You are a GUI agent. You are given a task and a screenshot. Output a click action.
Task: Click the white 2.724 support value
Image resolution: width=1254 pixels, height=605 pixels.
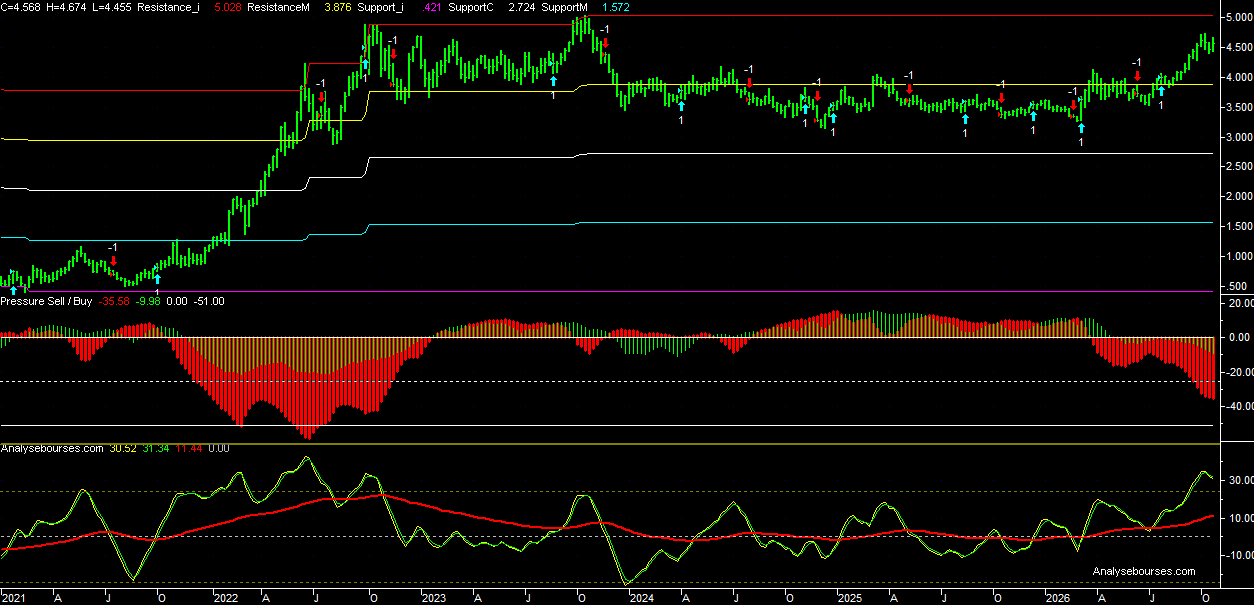click(x=521, y=6)
